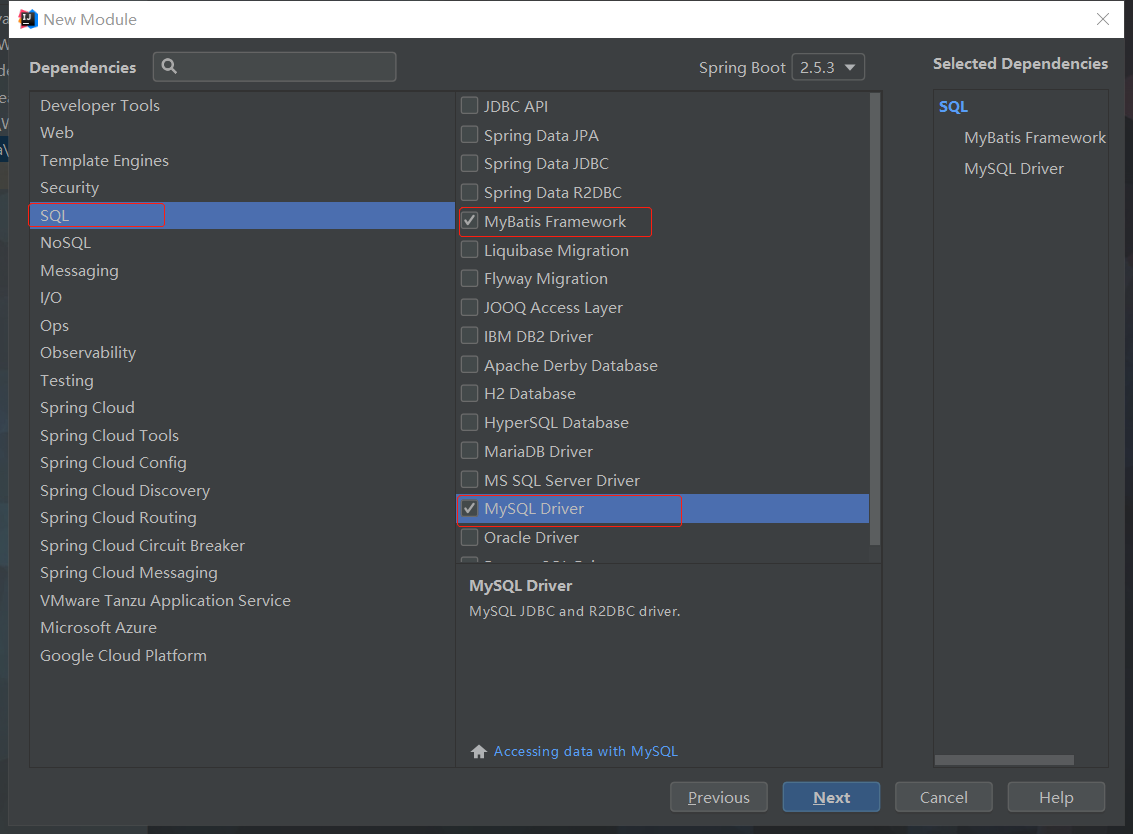Select Spring Cloud category

pos(242,408)
